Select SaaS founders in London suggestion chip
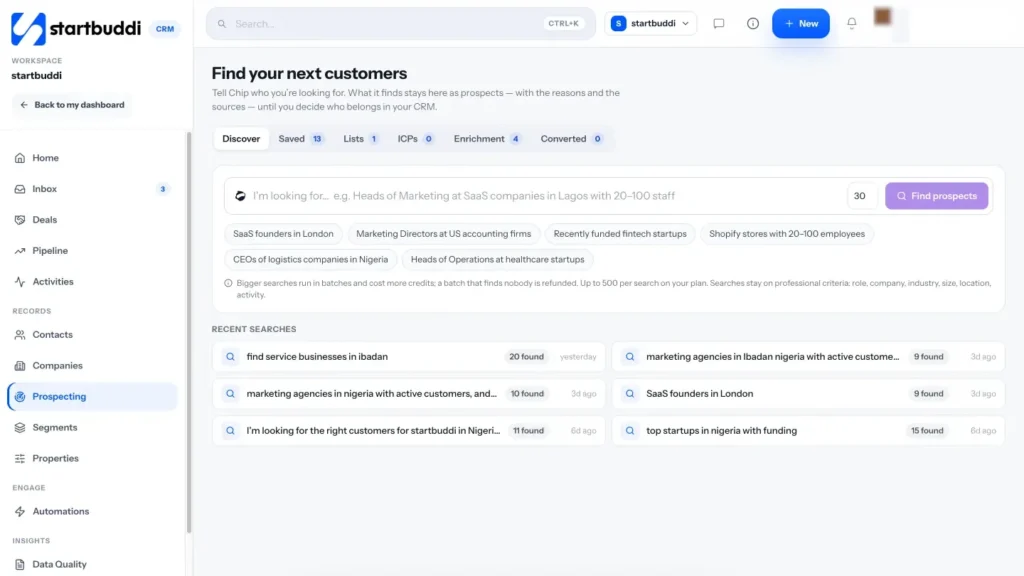The height and width of the screenshot is (576, 1024). pos(283,234)
